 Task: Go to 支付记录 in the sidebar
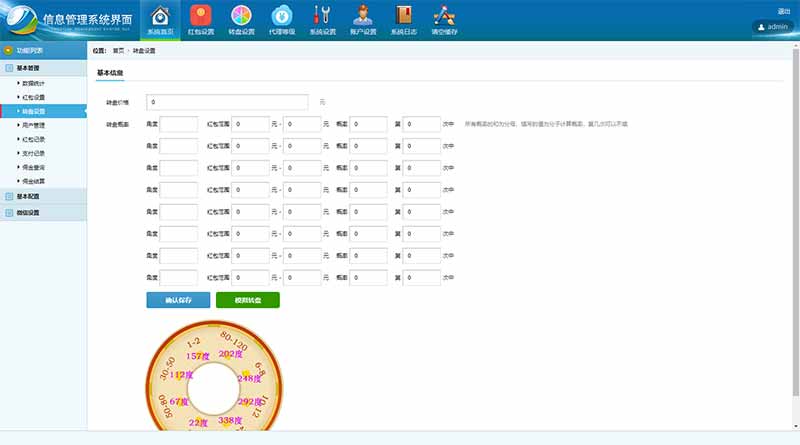(33, 154)
